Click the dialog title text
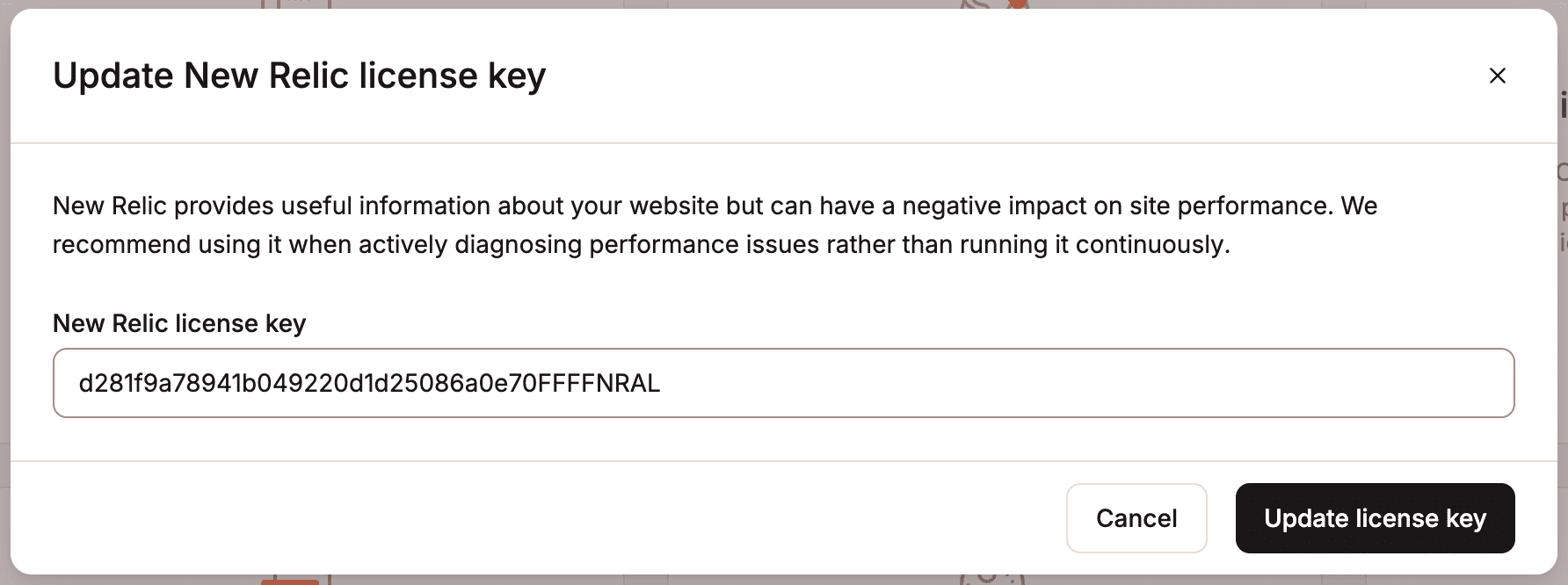The image size is (1568, 585). (x=300, y=76)
